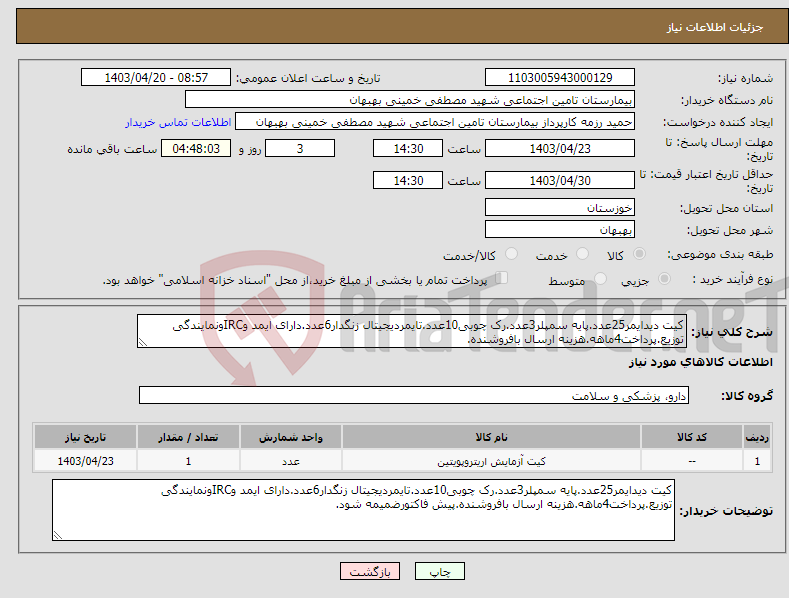Click the تاریخ نیاز column header
Viewport: 789px width, 598px height.
pos(86,437)
